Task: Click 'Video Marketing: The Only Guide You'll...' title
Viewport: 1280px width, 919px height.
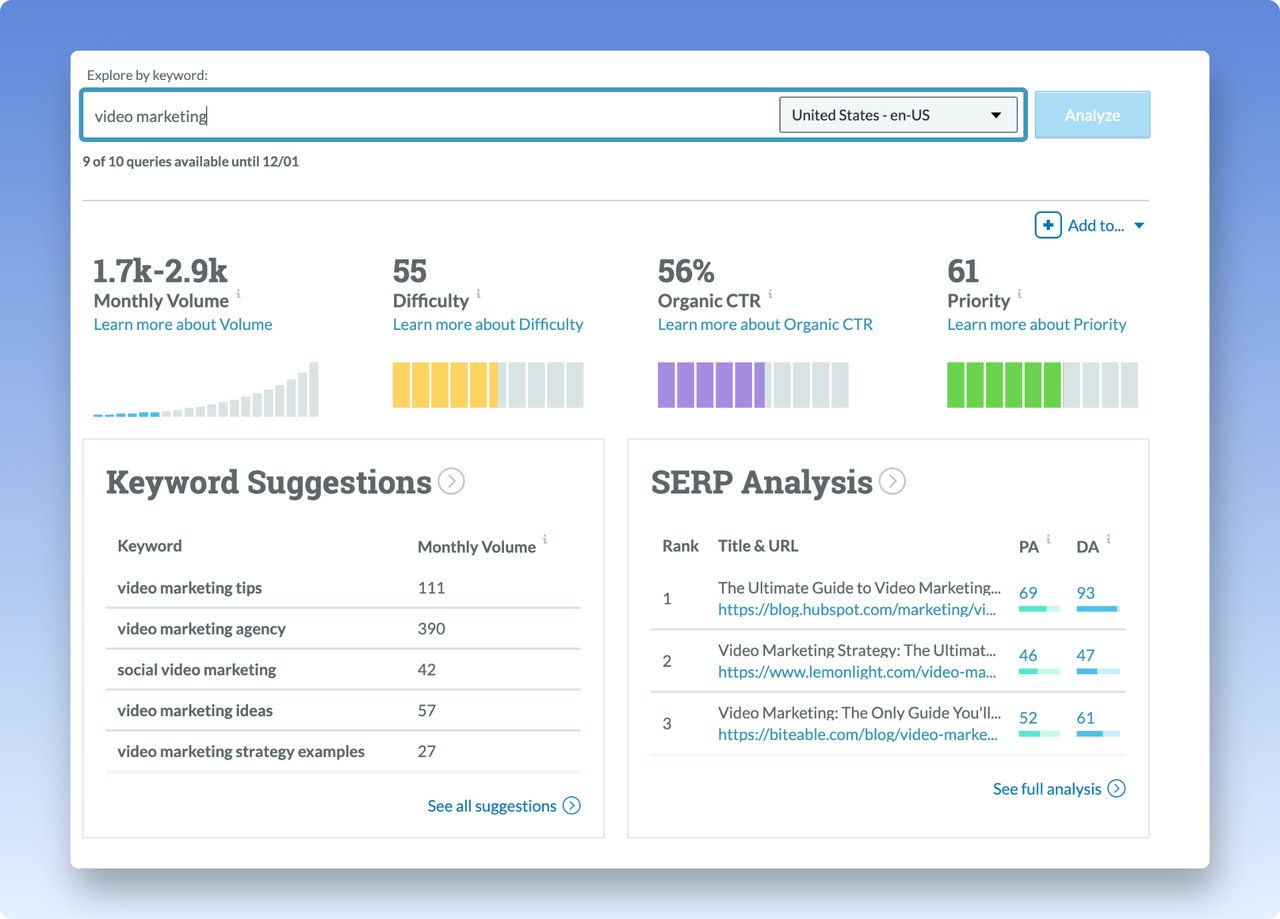Action: [x=860, y=713]
